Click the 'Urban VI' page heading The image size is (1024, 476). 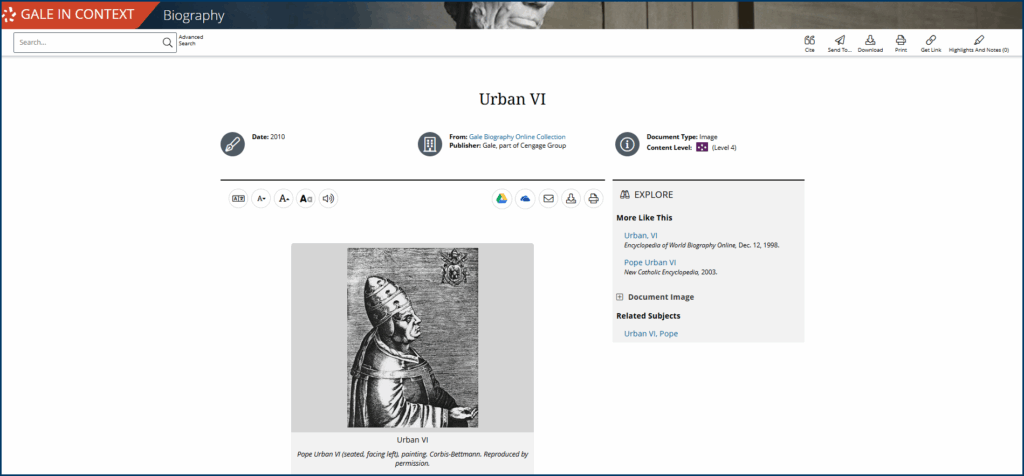point(512,99)
